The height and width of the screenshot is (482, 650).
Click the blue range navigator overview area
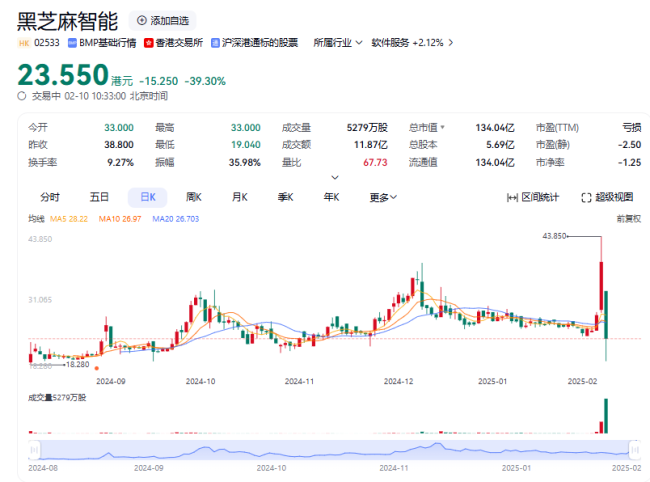pyautogui.click(x=335, y=450)
